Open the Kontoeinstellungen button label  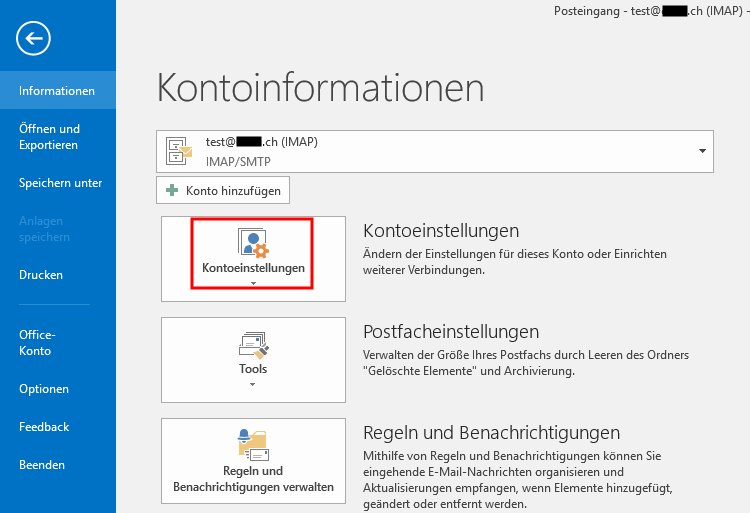(x=253, y=268)
